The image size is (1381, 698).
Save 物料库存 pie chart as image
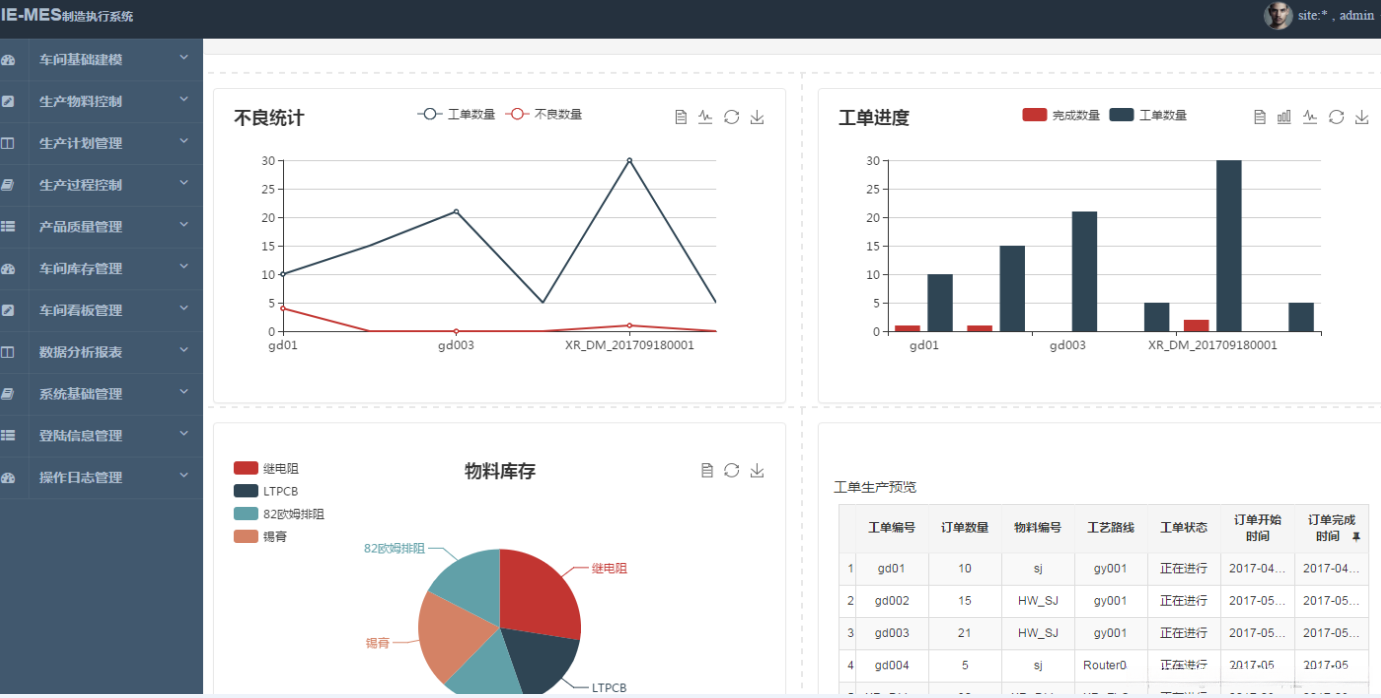click(757, 470)
